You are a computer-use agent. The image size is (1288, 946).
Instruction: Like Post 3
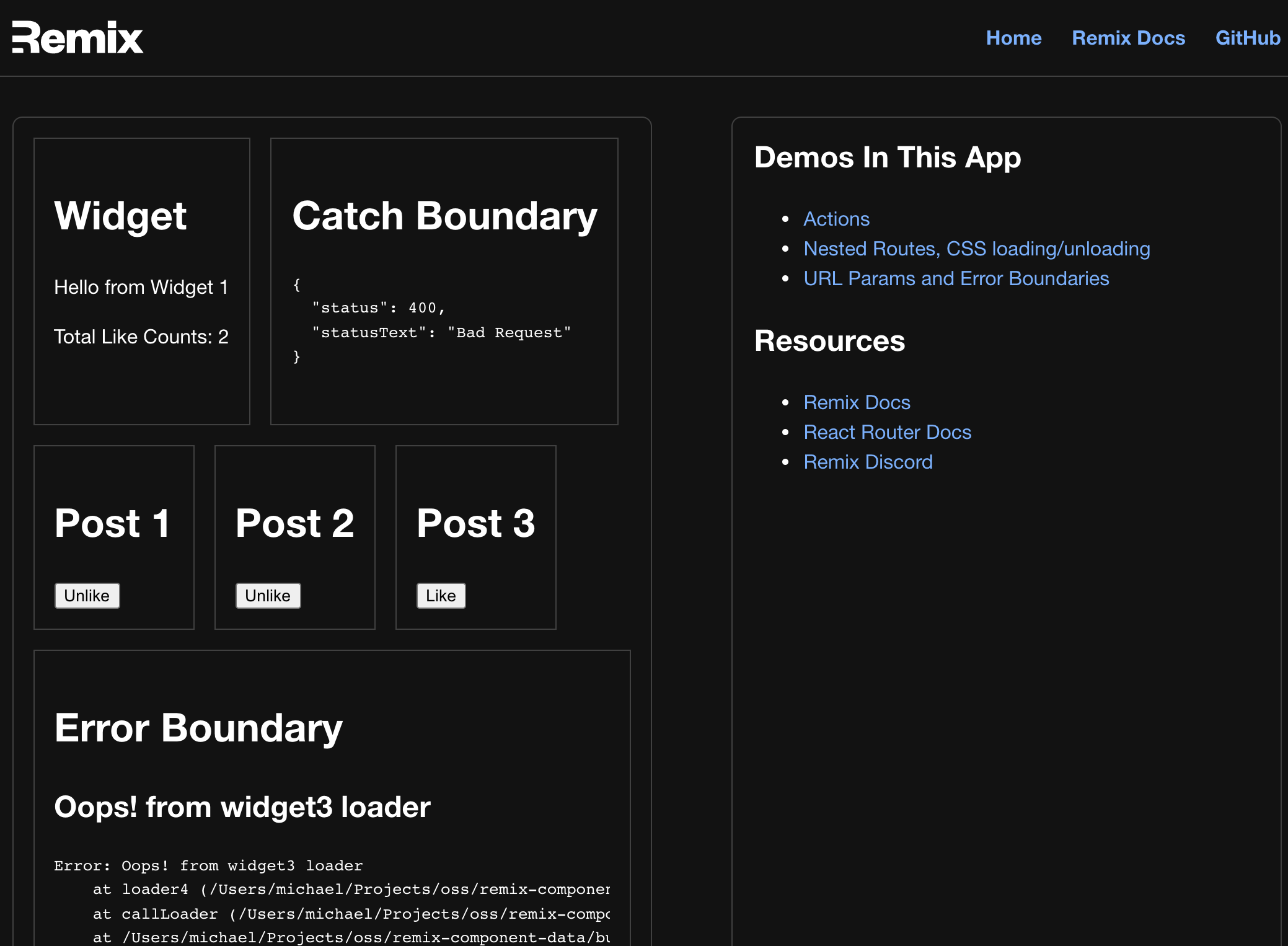[x=441, y=596]
